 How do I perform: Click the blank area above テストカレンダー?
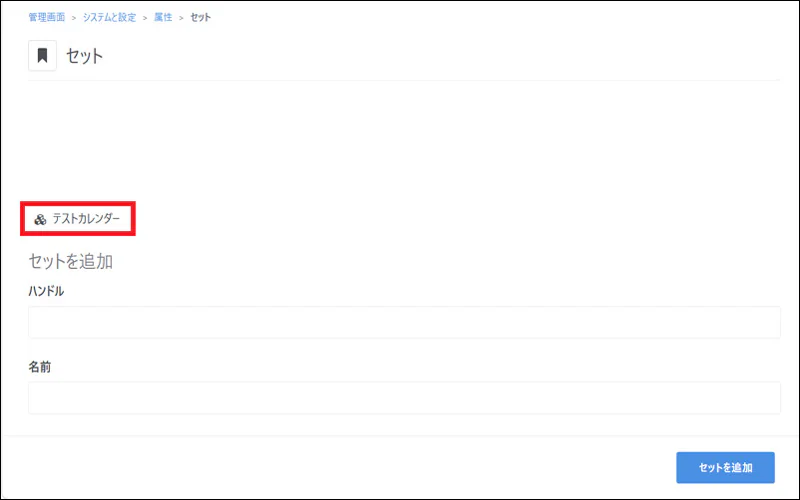[x=405, y=140]
